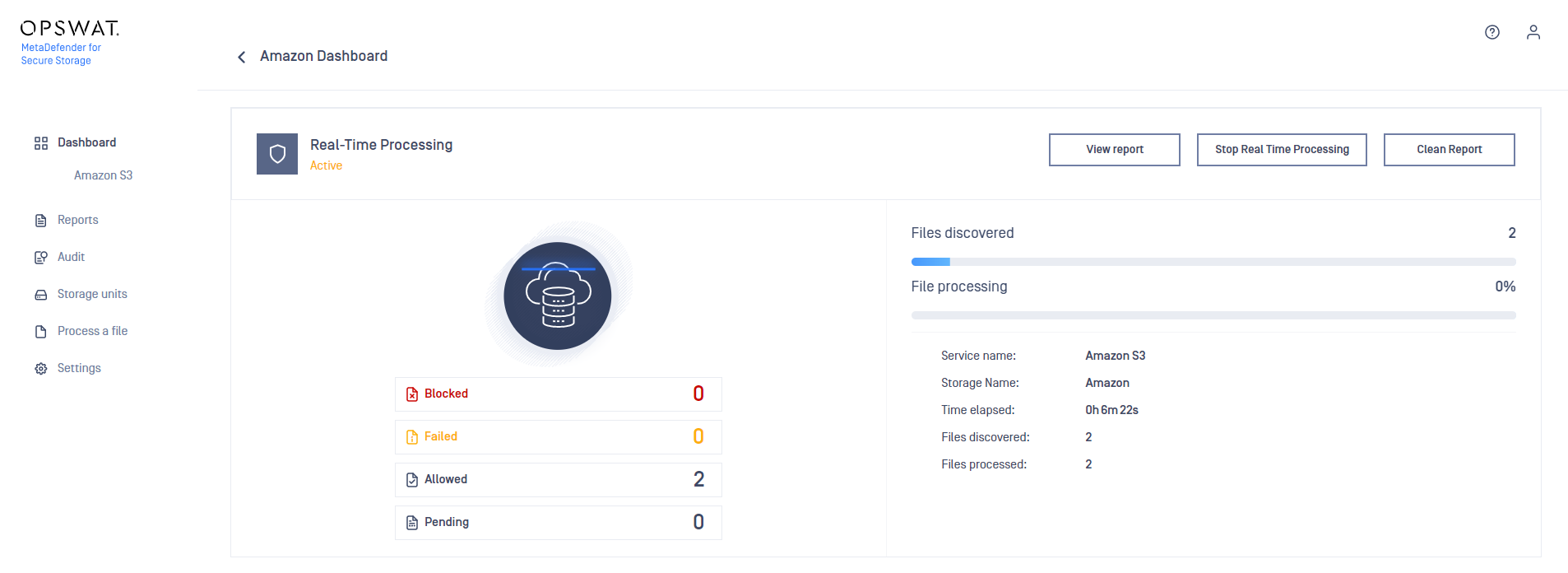Click the Clean Report button
This screenshot has height=573, width=1568.
tap(1450, 150)
